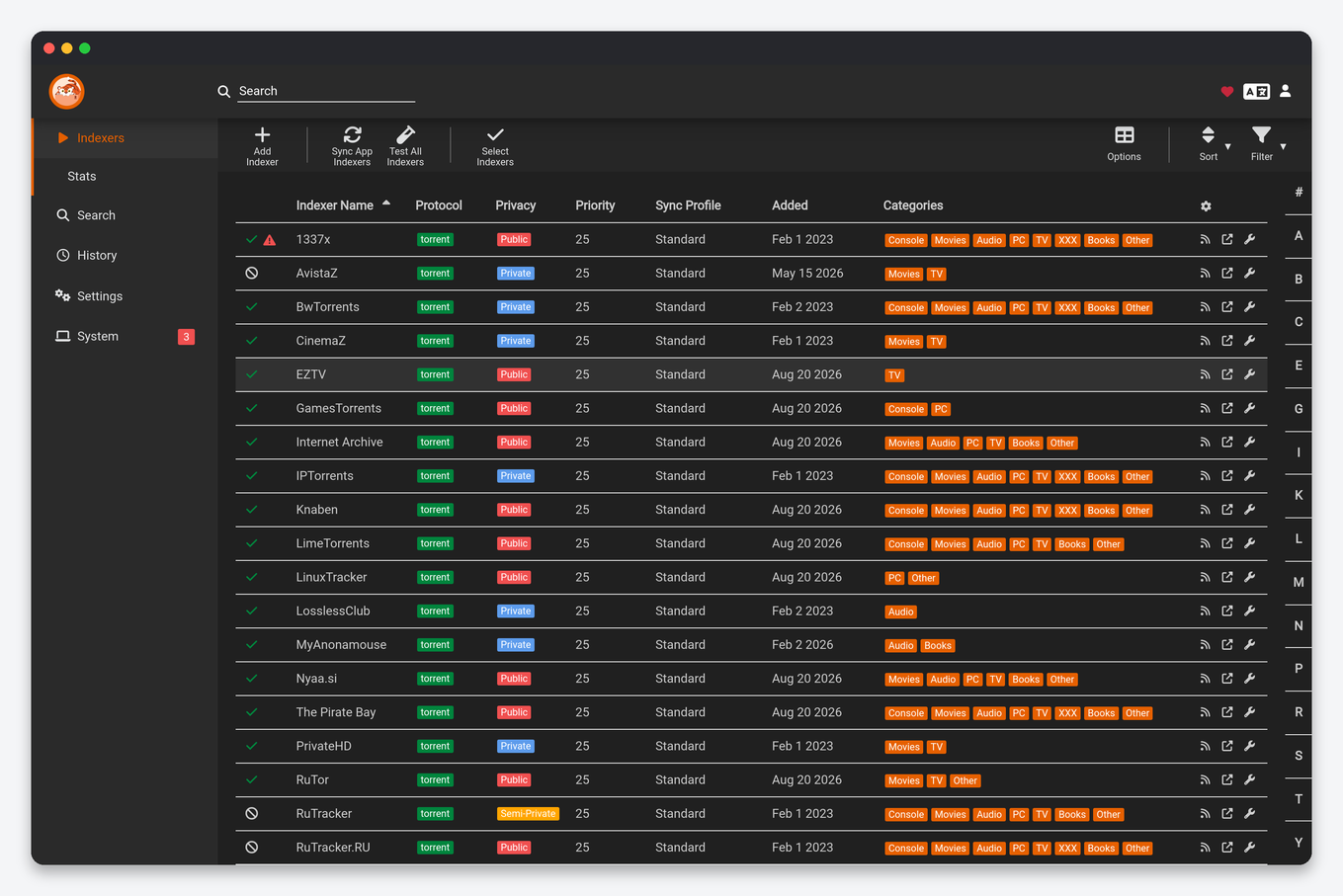The width and height of the screenshot is (1343, 896).
Task: Jump to letter L in index bar
Action: click(x=1299, y=539)
